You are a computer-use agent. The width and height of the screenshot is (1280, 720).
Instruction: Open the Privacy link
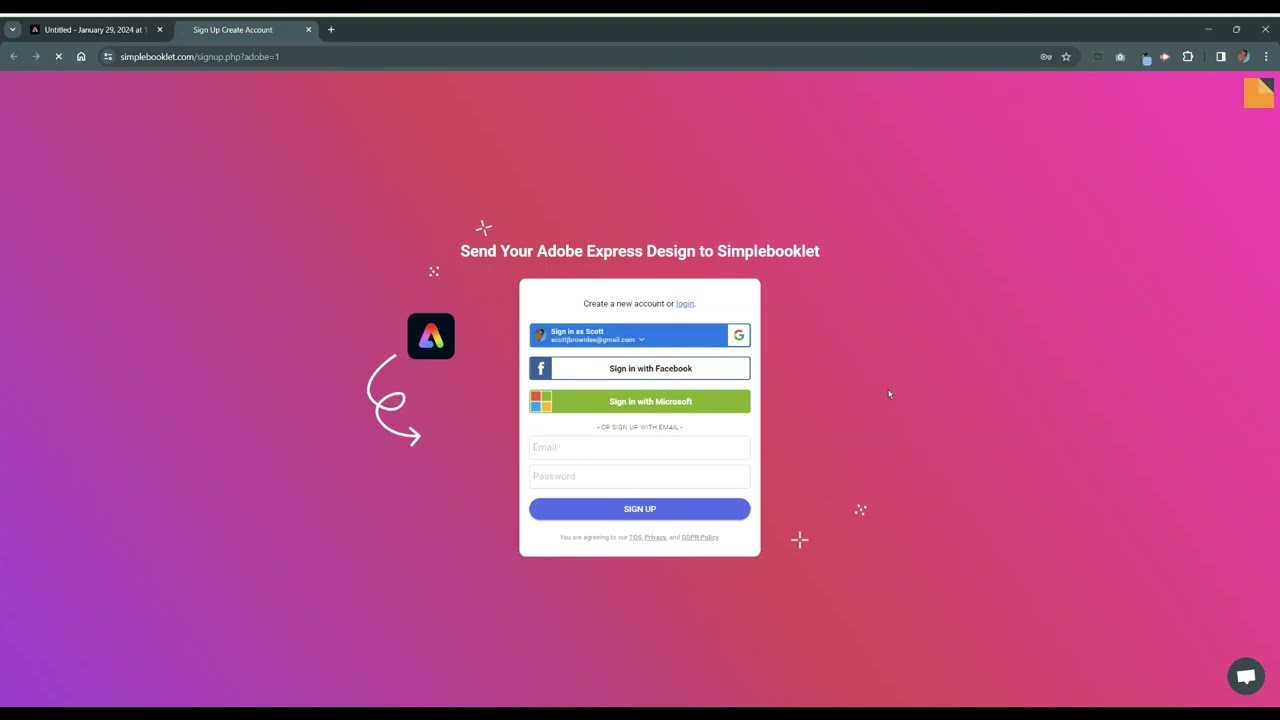(655, 538)
